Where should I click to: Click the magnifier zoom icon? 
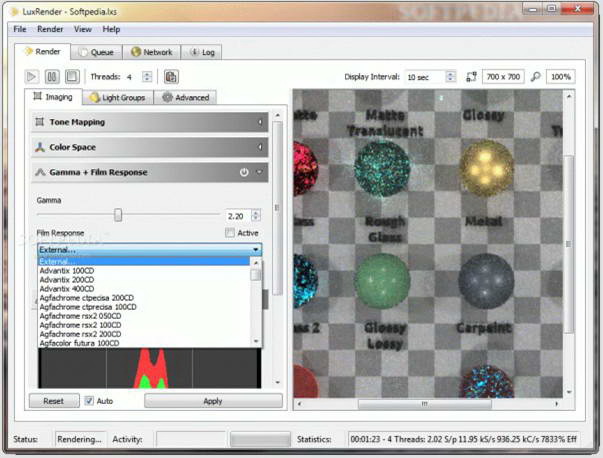535,77
